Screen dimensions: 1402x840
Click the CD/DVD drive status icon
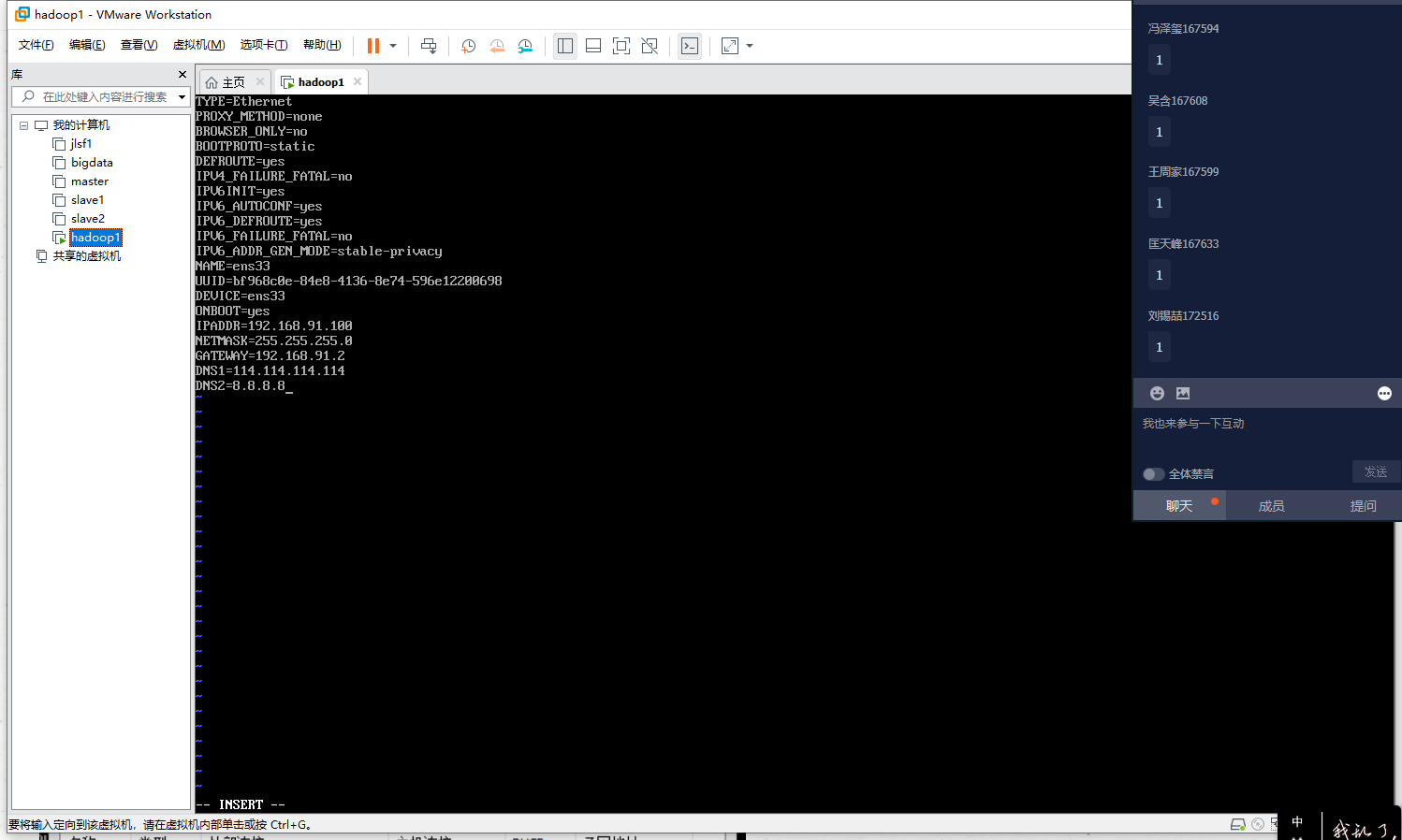tap(1258, 824)
